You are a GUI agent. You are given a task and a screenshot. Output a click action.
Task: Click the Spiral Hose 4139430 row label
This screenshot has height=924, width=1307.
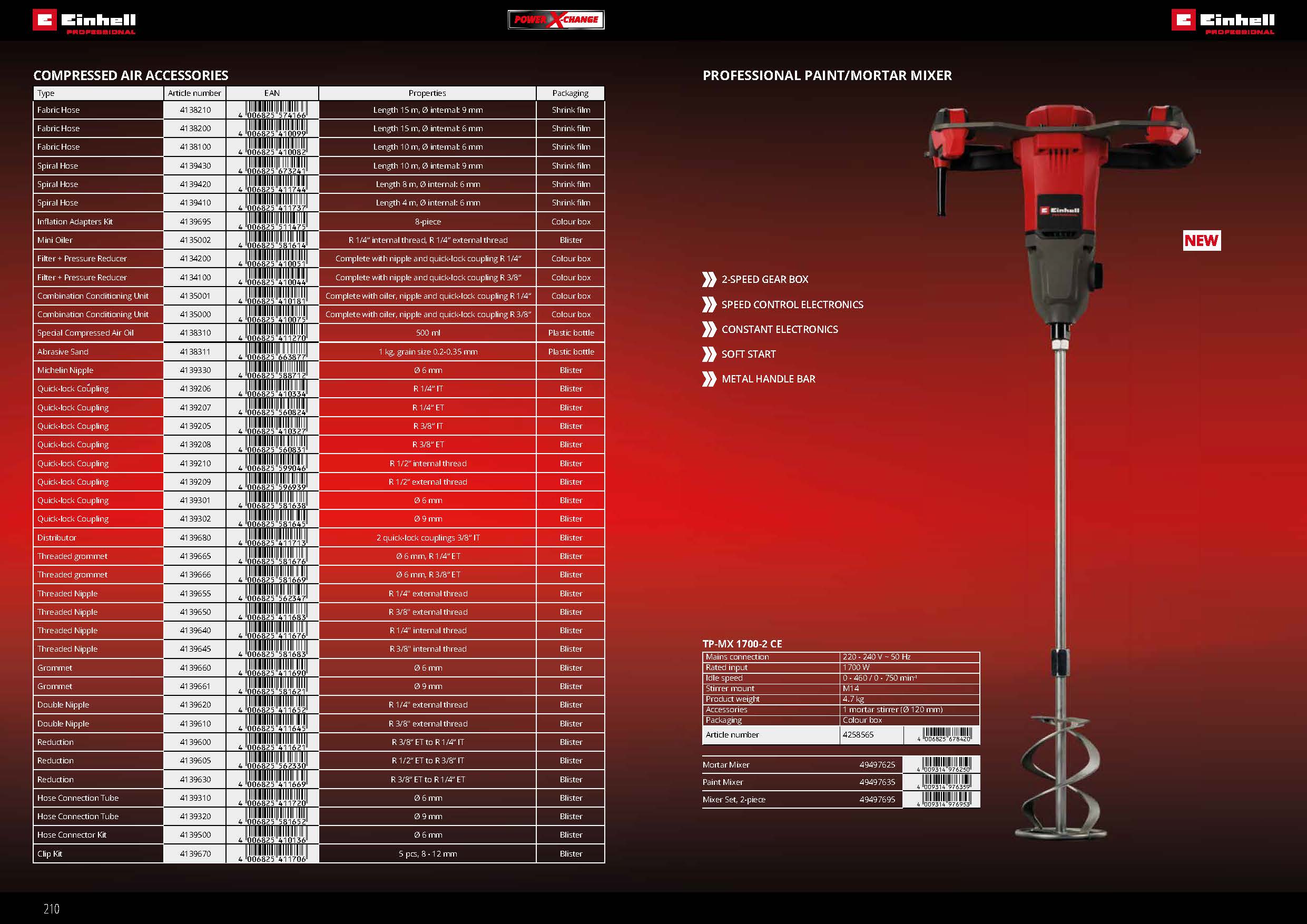tap(57, 166)
